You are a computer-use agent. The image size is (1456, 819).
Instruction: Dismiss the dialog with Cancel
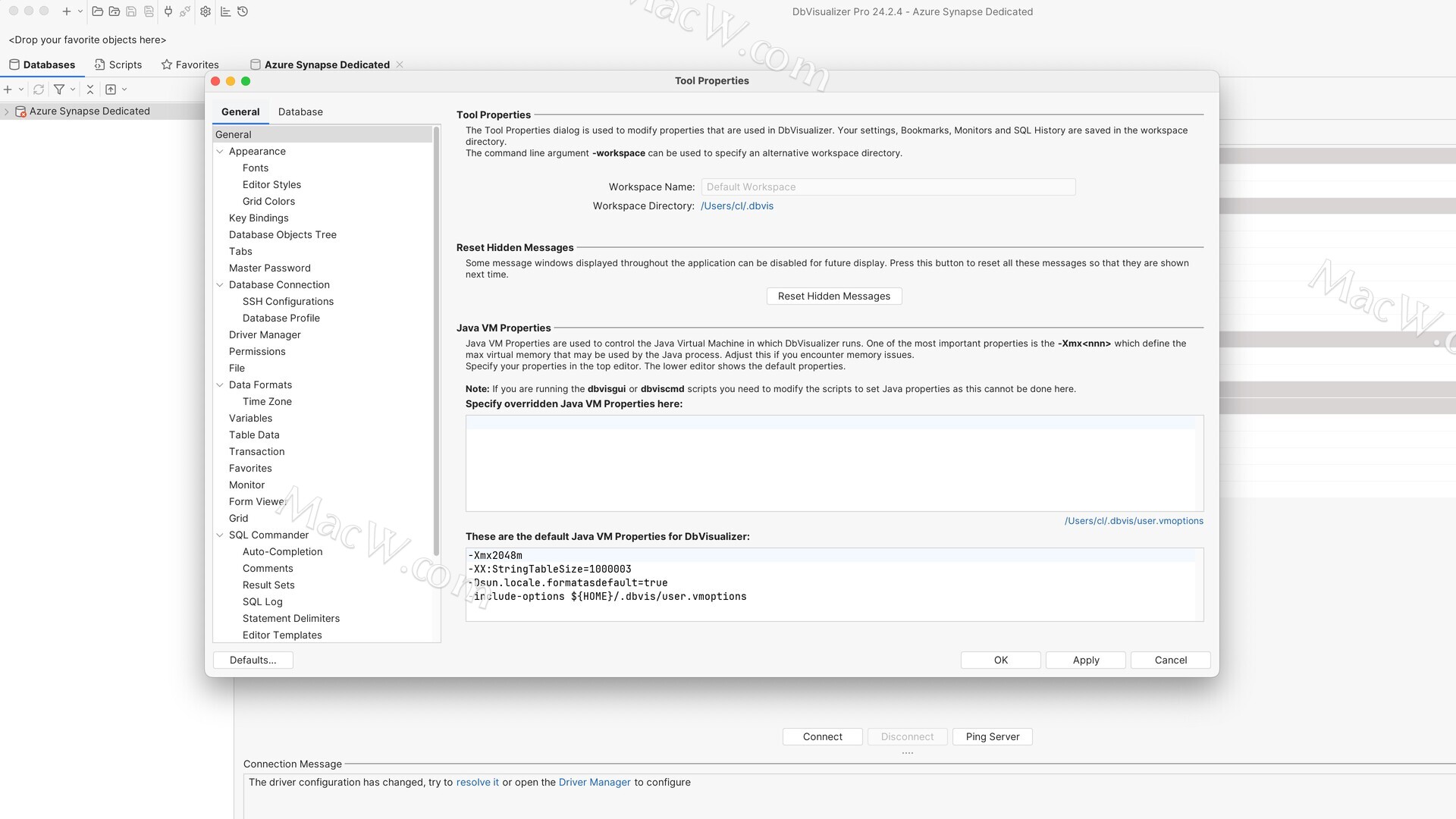[1171, 661]
